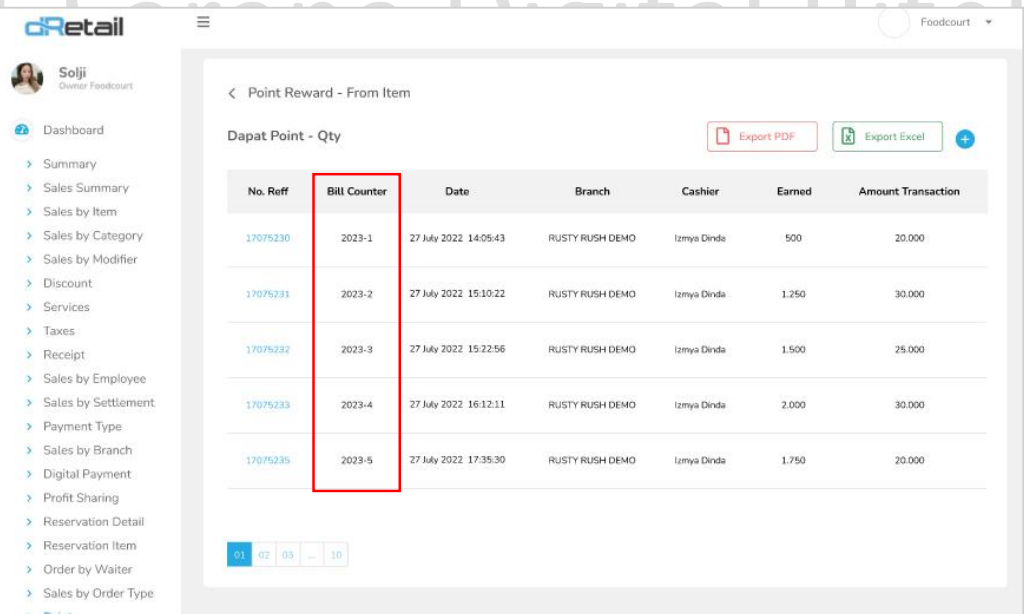Click the back arrow beside Point Reward

232,93
